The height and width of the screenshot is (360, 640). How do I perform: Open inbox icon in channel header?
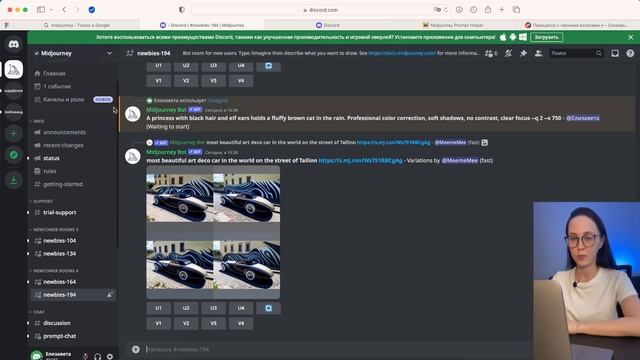(615, 53)
